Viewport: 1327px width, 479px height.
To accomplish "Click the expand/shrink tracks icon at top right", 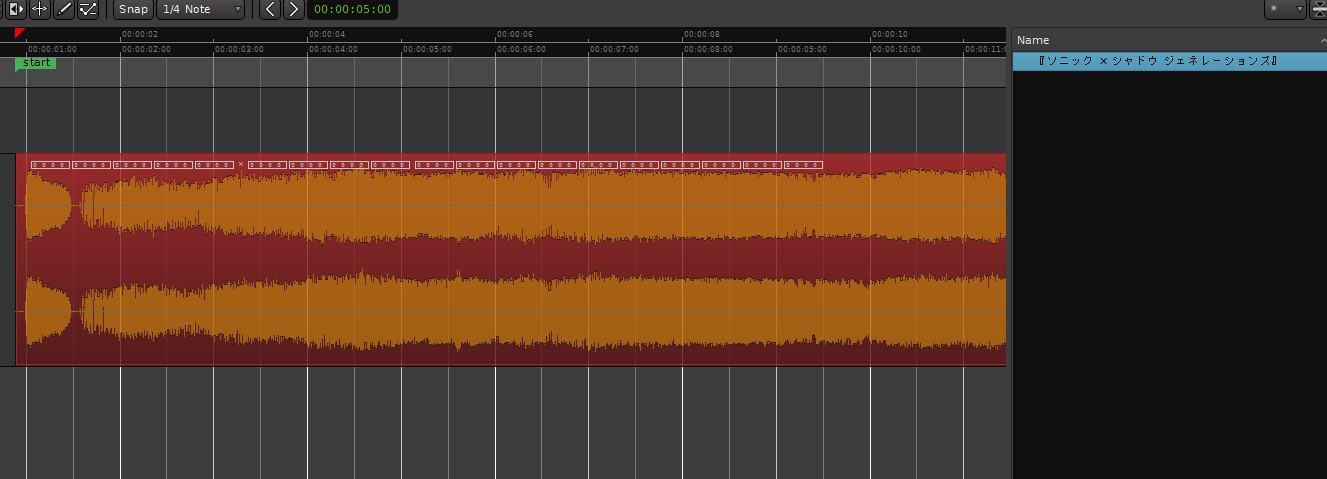I will [x=1318, y=9].
